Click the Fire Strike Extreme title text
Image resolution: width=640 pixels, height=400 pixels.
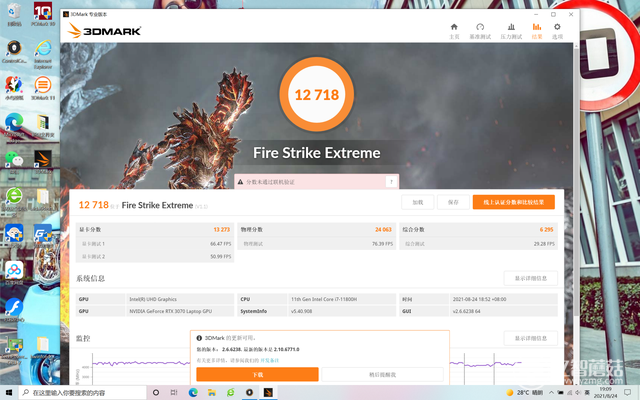click(x=317, y=153)
